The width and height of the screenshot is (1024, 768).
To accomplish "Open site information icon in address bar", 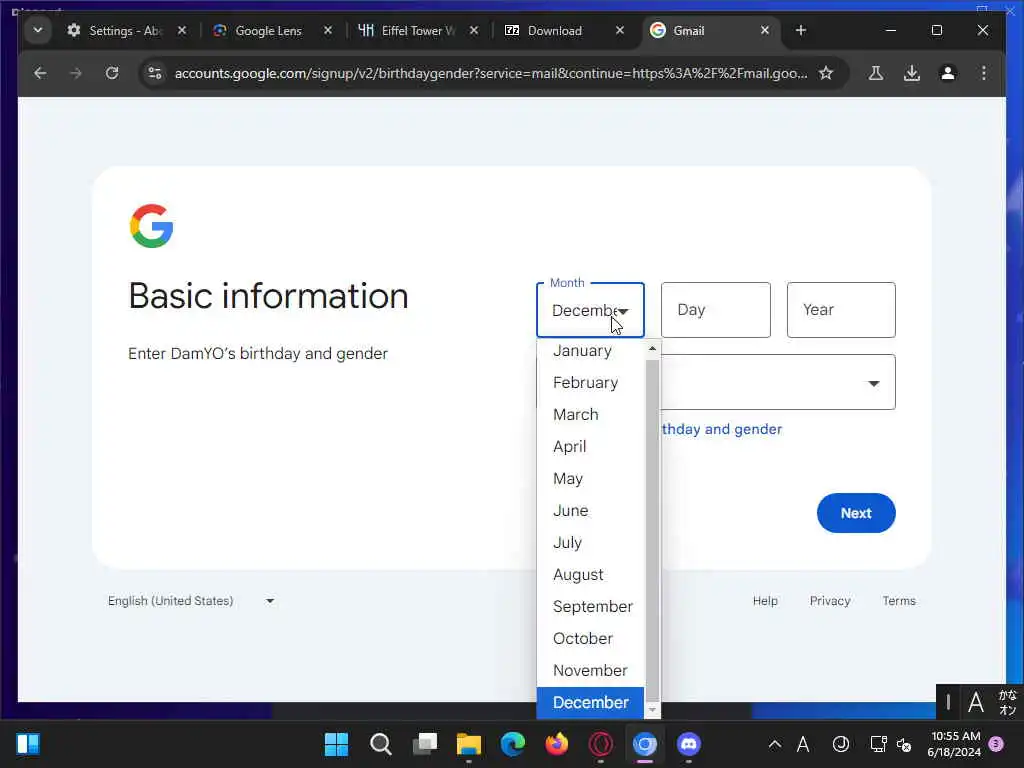I will [155, 73].
